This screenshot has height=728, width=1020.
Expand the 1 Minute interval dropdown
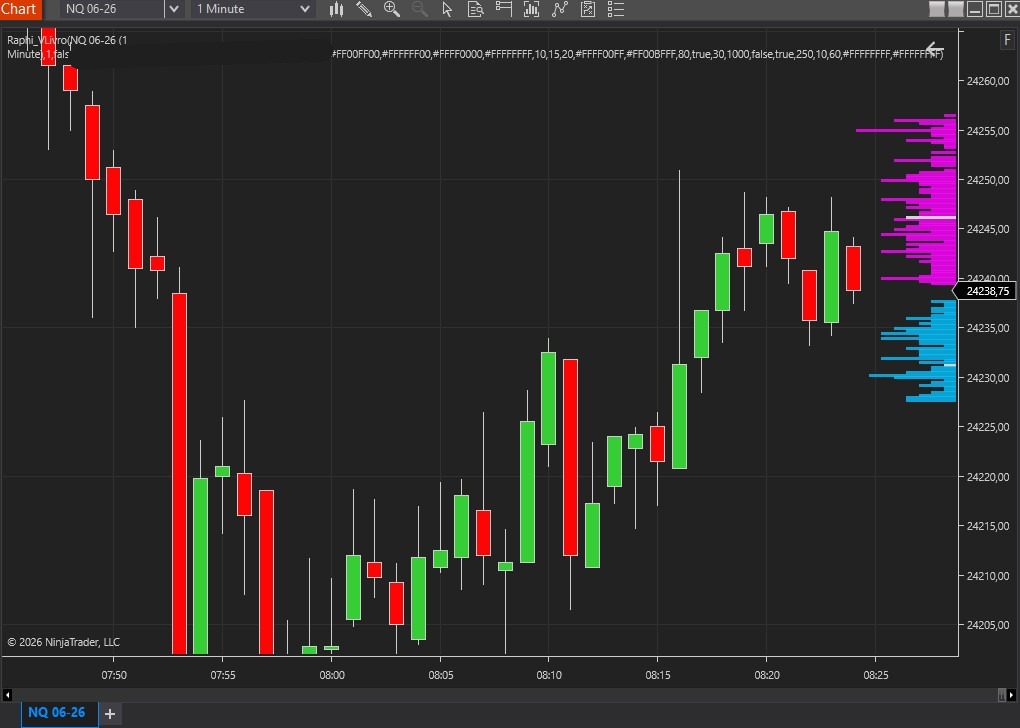[305, 9]
